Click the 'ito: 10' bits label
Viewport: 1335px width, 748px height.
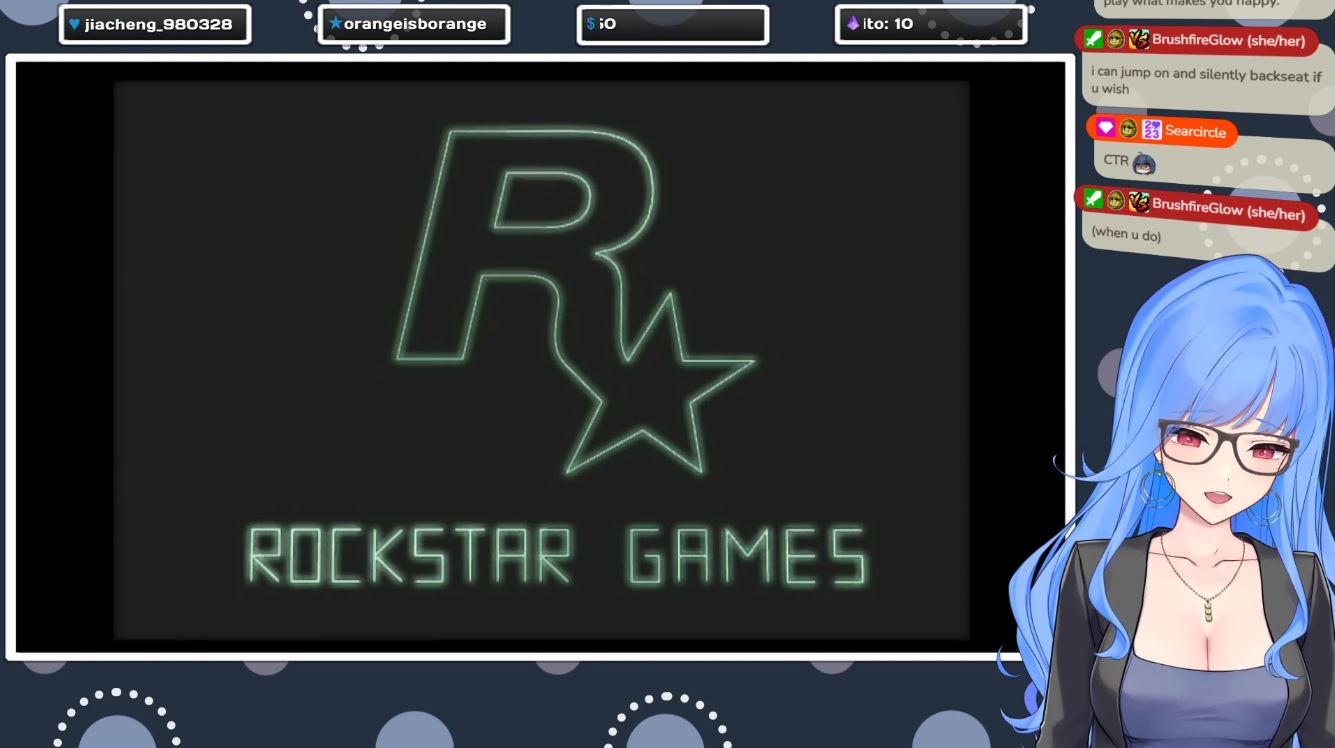tap(888, 24)
